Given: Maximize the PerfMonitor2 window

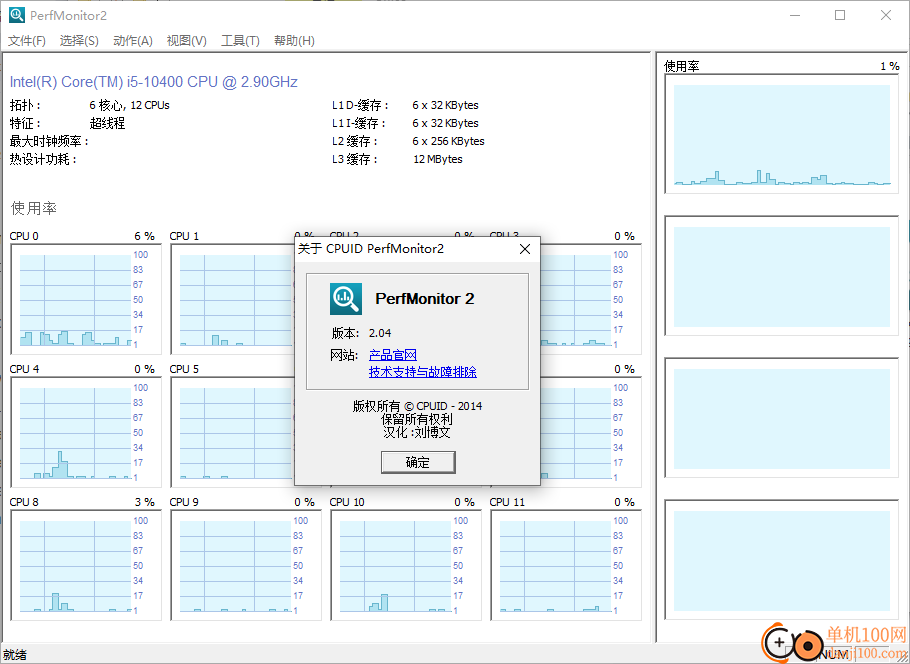Looking at the screenshot, I should [x=840, y=15].
